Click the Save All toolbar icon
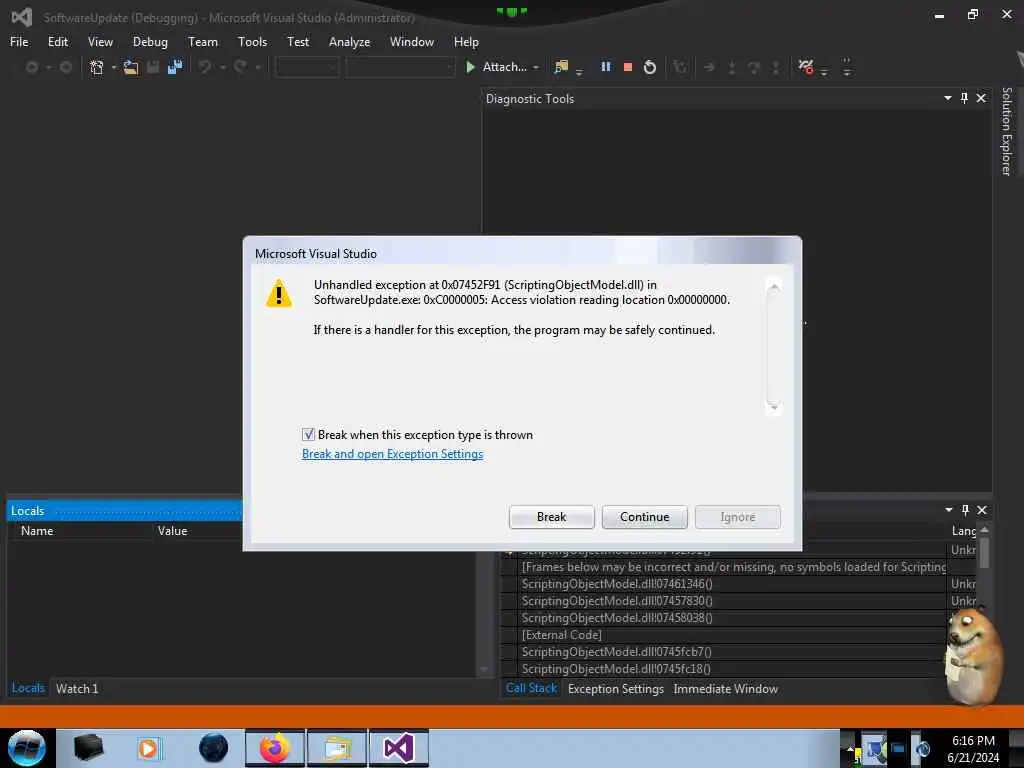This screenshot has height=768, width=1024. 175,67
